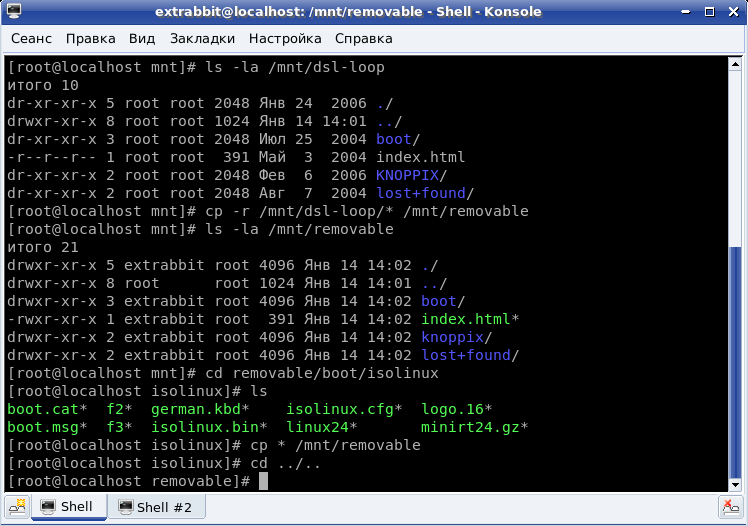The image size is (748, 526).
Task: Maximize the Konsole window
Action: pos(711,12)
